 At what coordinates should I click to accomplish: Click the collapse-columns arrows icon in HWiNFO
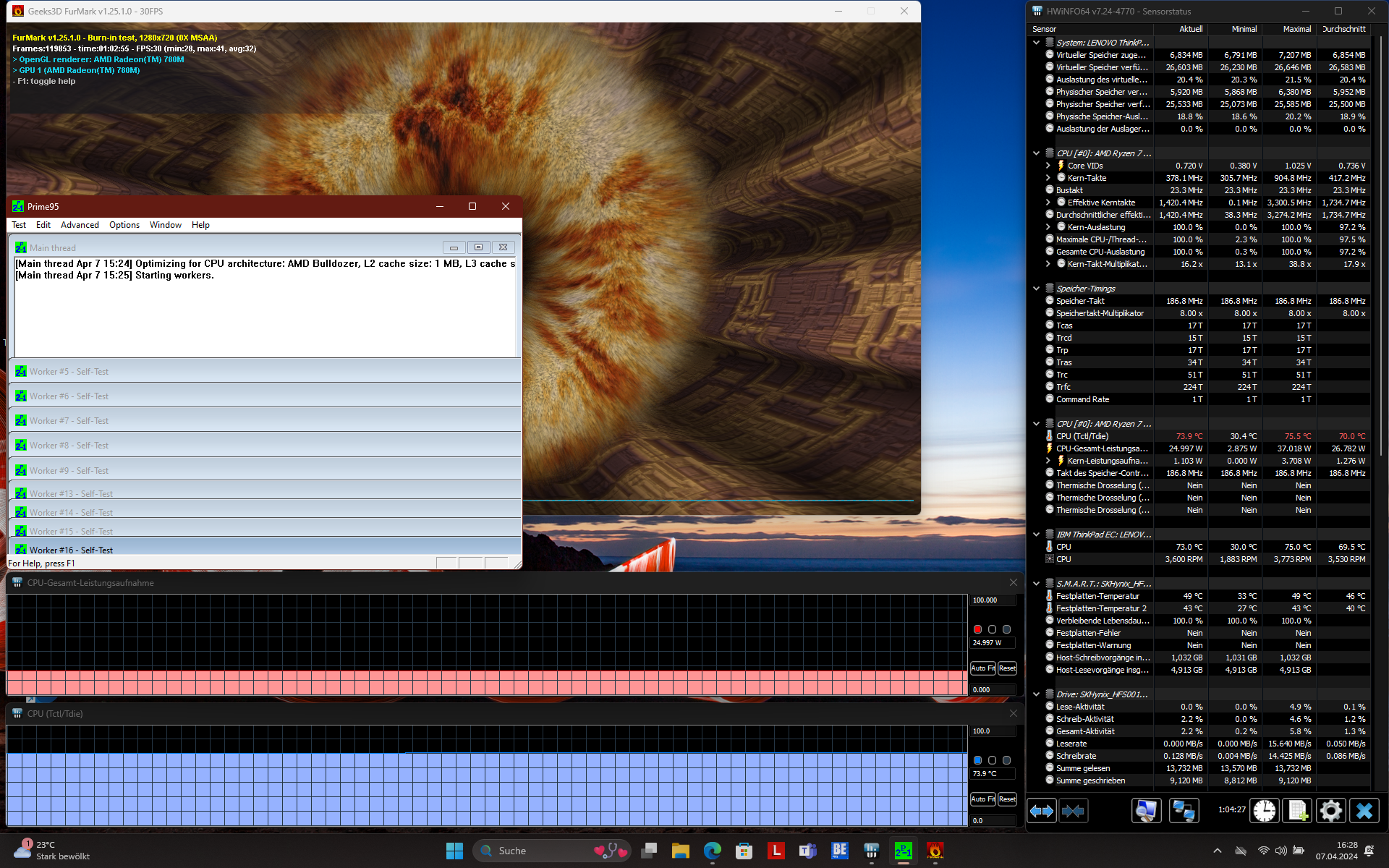pos(1073,811)
